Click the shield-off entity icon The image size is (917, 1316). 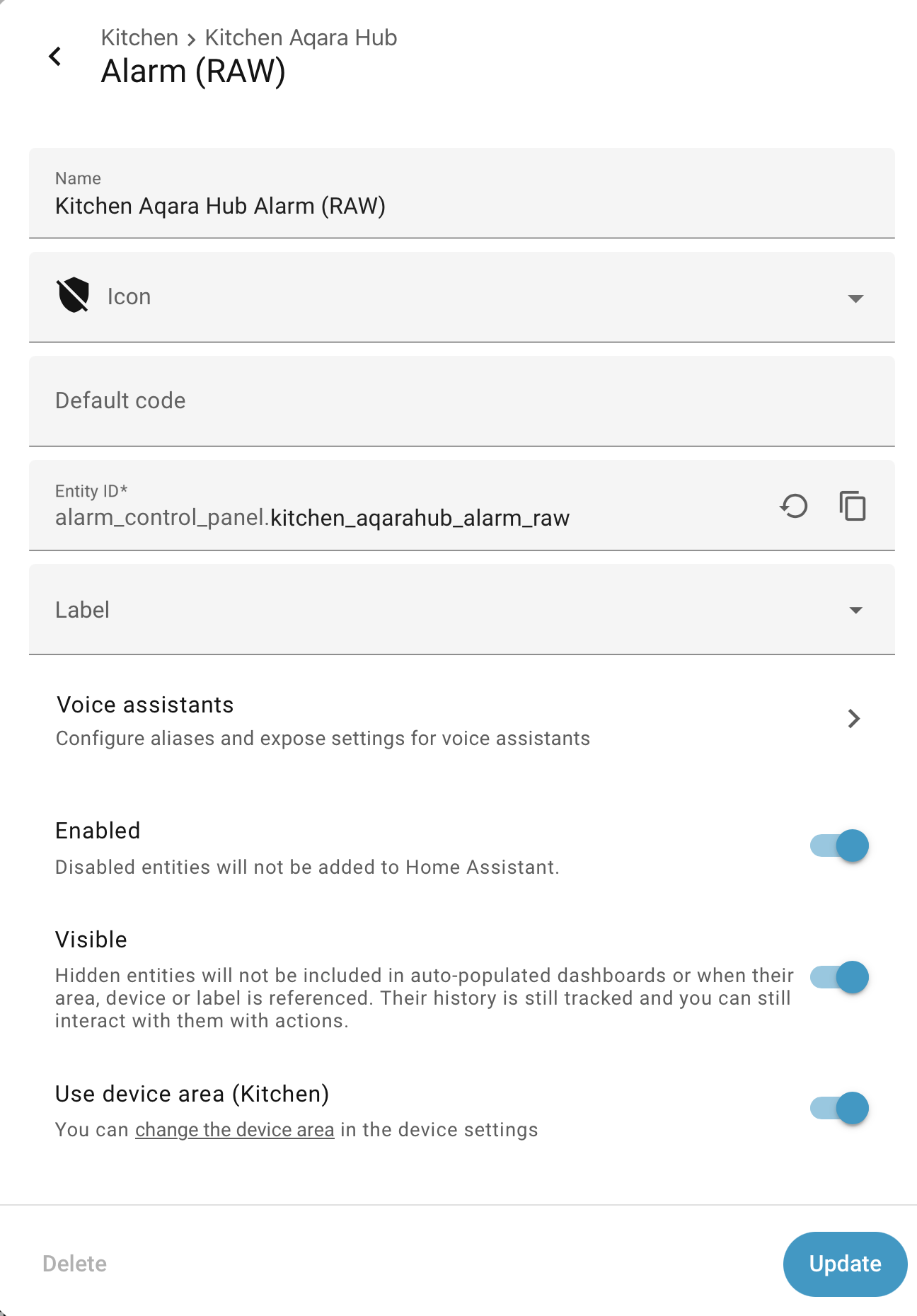click(73, 296)
